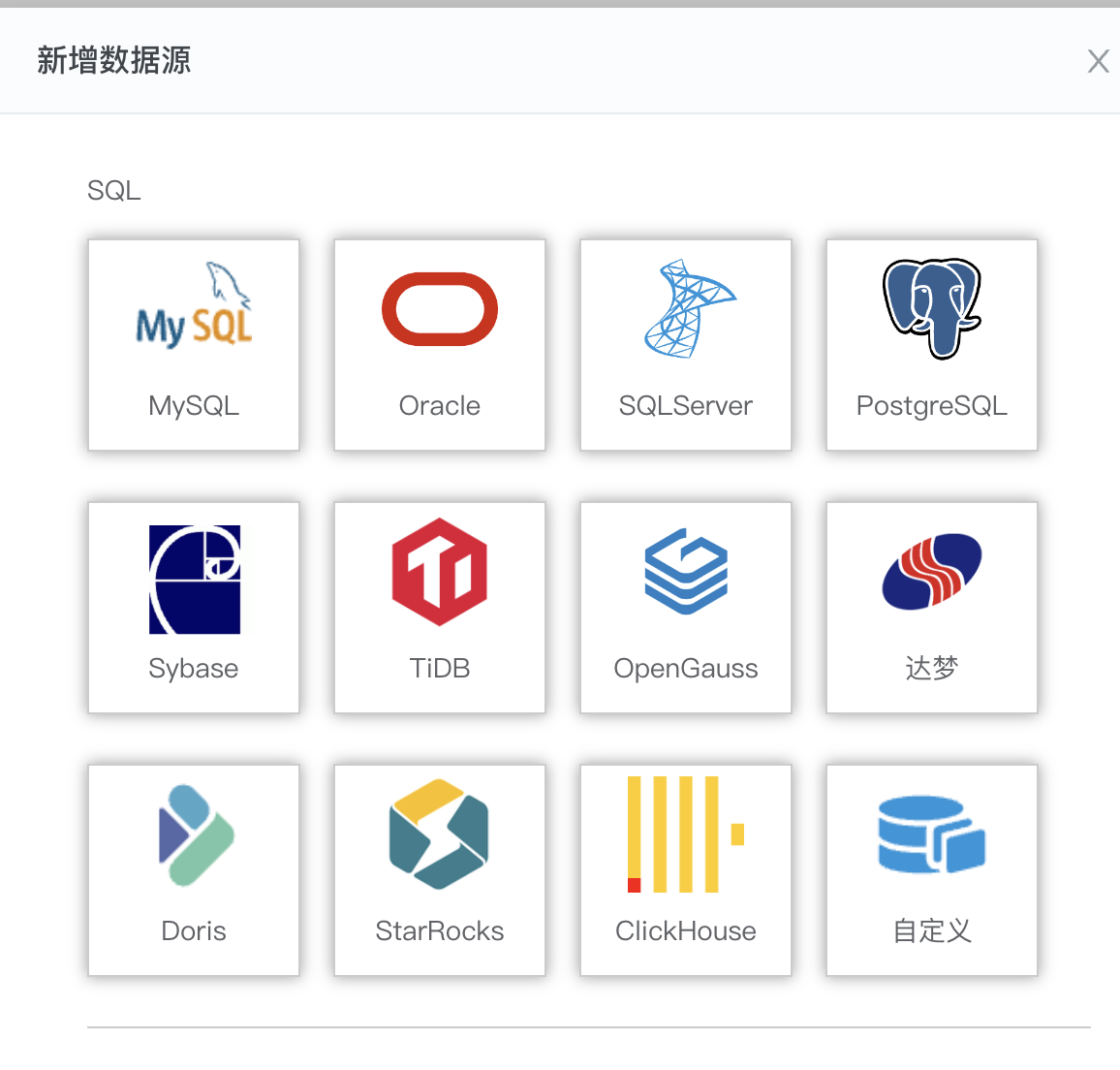The width and height of the screenshot is (1120, 1070).
Task: Click the 达梦 label text
Action: [932, 669]
